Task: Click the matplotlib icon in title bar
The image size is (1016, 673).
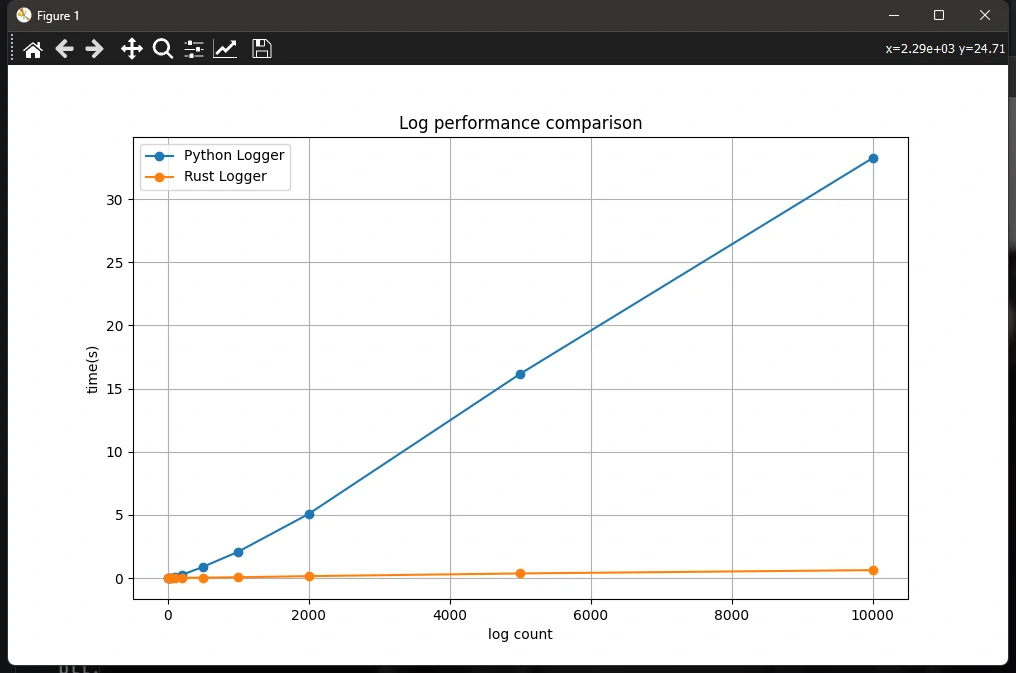Action: click(24, 15)
